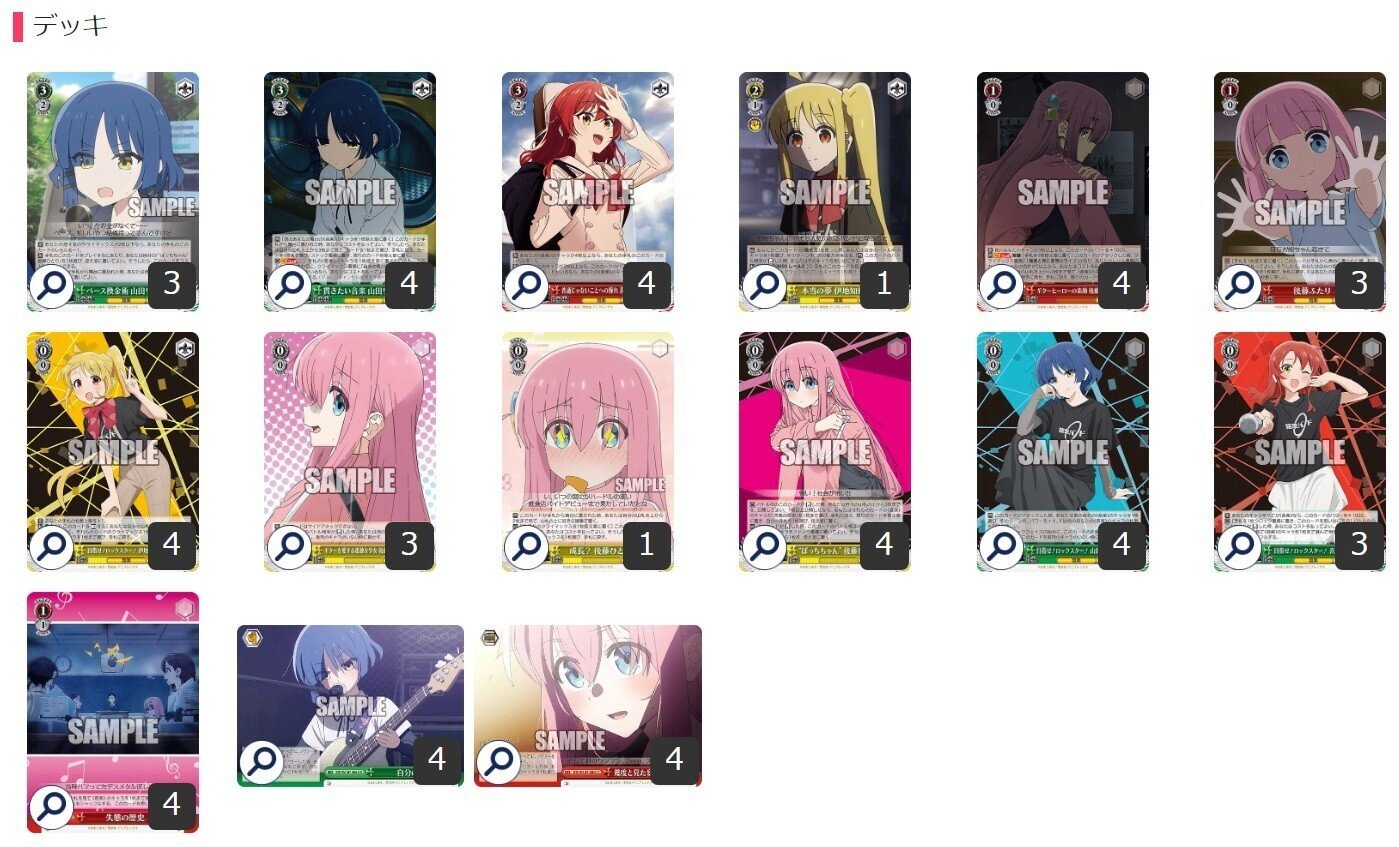Image resolution: width=1399 pixels, height=847 pixels.
Task: Click magnifier on yellow-background Nijika card
Action: pyautogui.click(x=52, y=547)
